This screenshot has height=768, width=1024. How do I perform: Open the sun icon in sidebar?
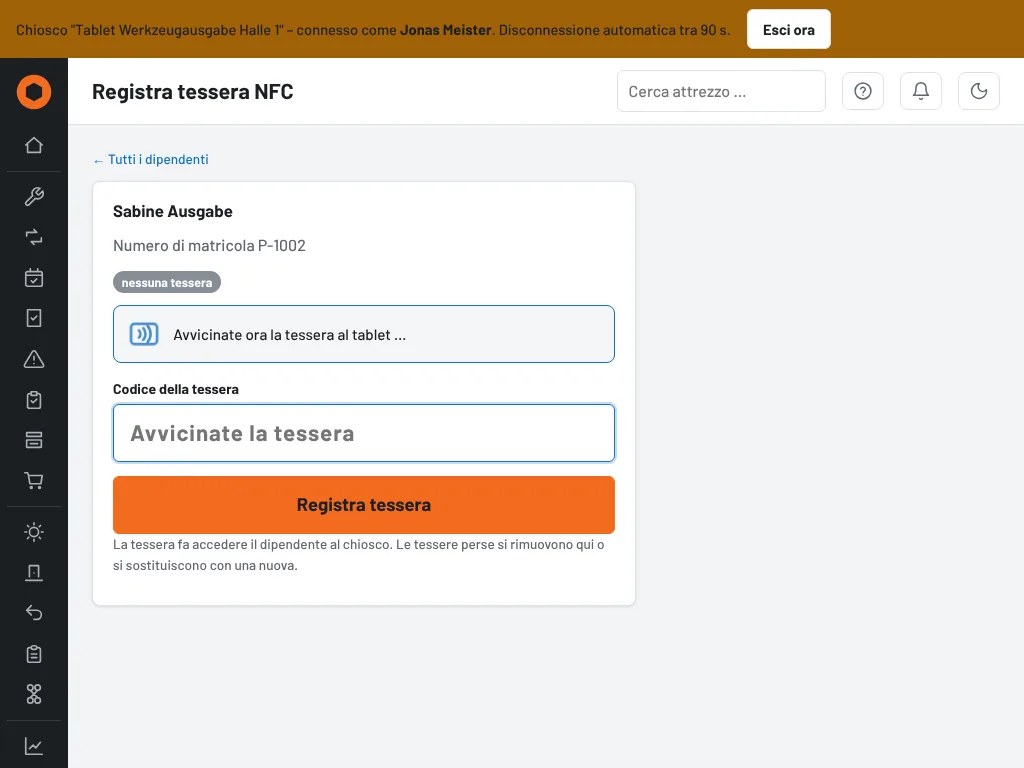coord(34,532)
